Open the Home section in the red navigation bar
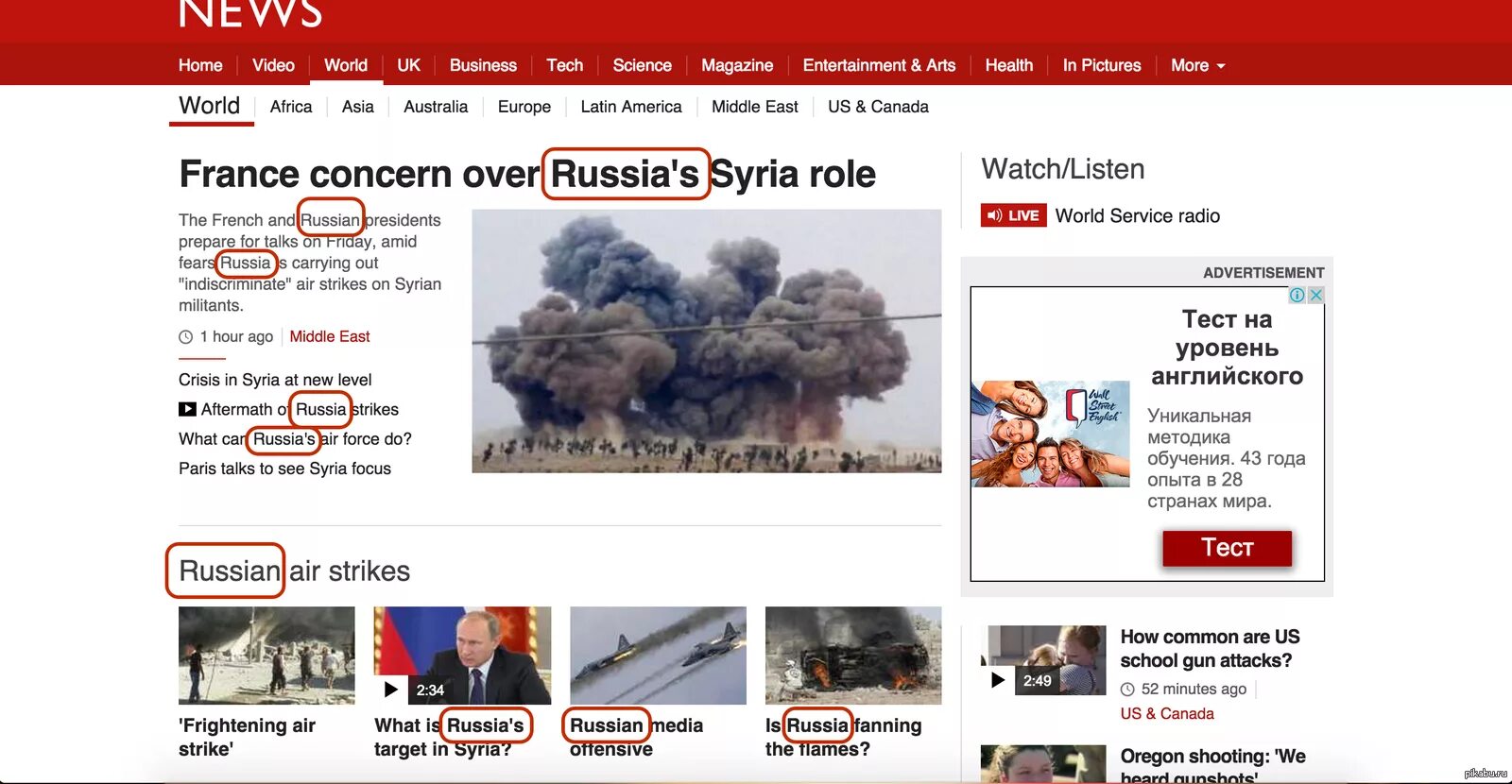This screenshot has height=784, width=1512. (x=200, y=65)
